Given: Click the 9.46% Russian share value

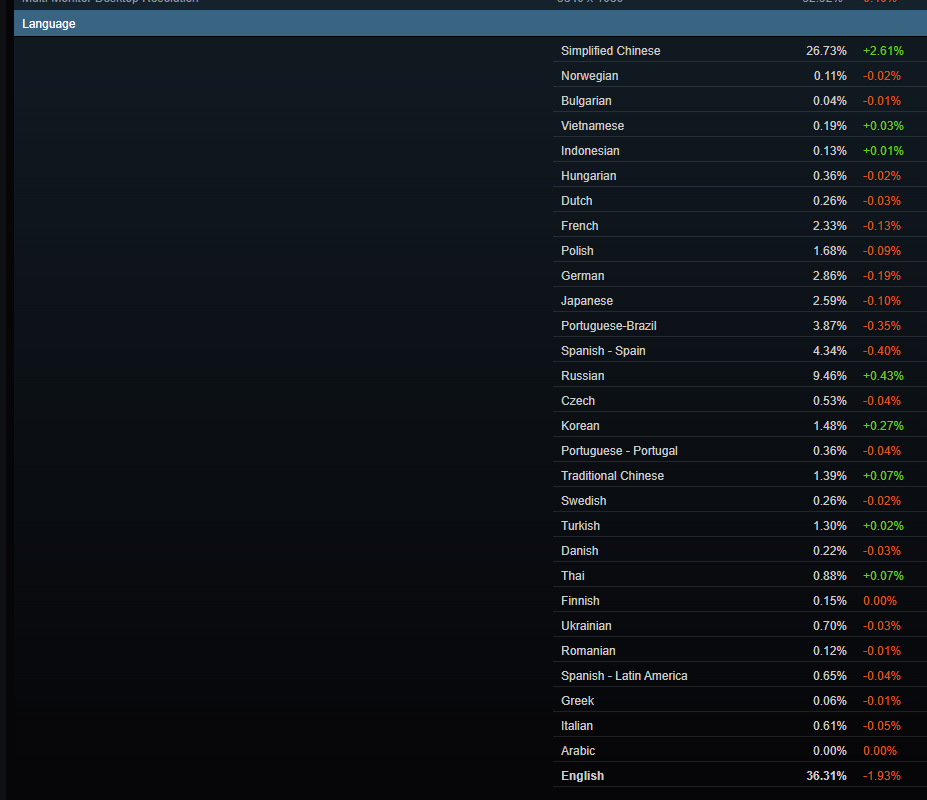Looking at the screenshot, I should pyautogui.click(x=829, y=375).
